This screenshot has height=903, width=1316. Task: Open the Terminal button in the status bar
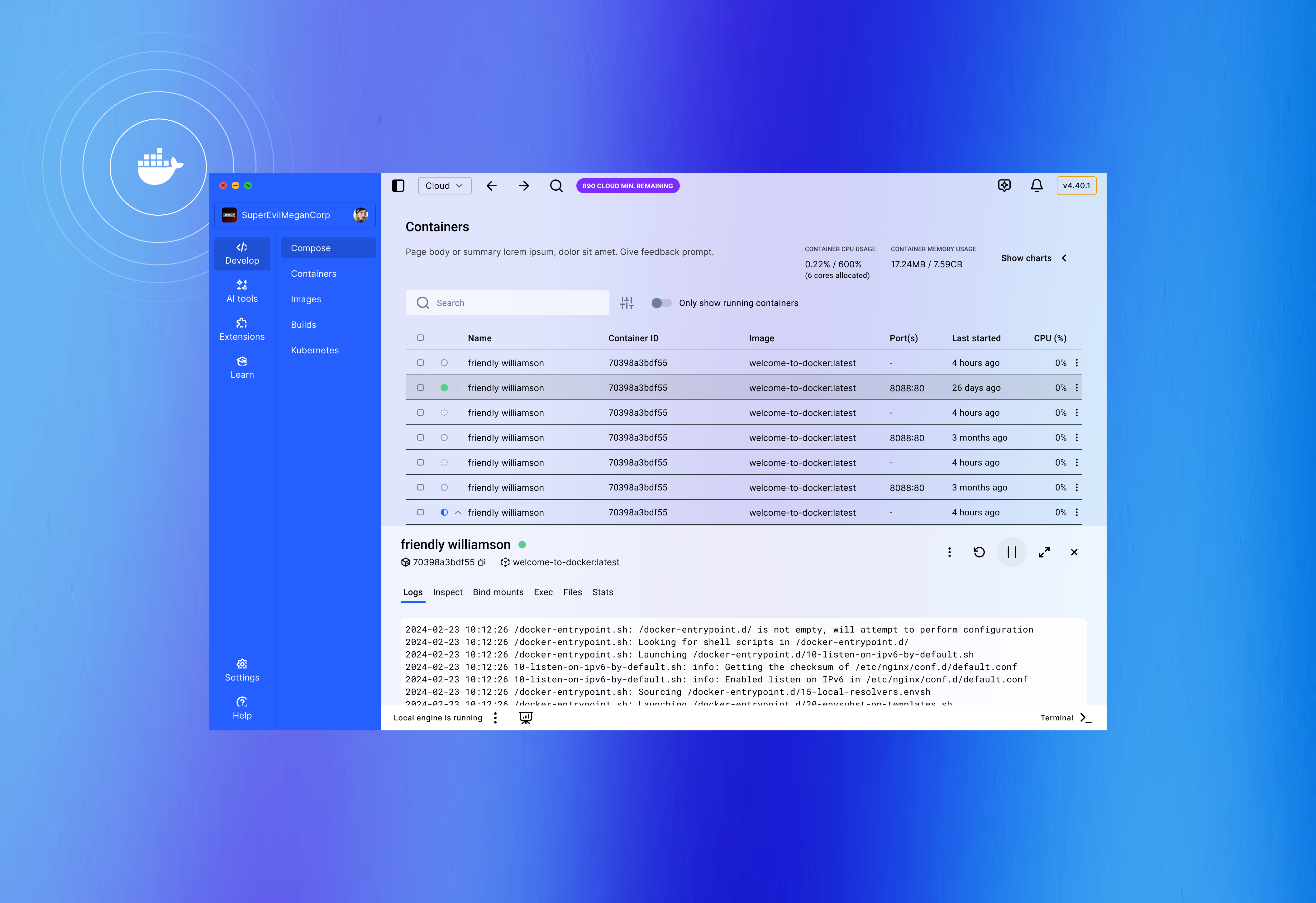1065,718
